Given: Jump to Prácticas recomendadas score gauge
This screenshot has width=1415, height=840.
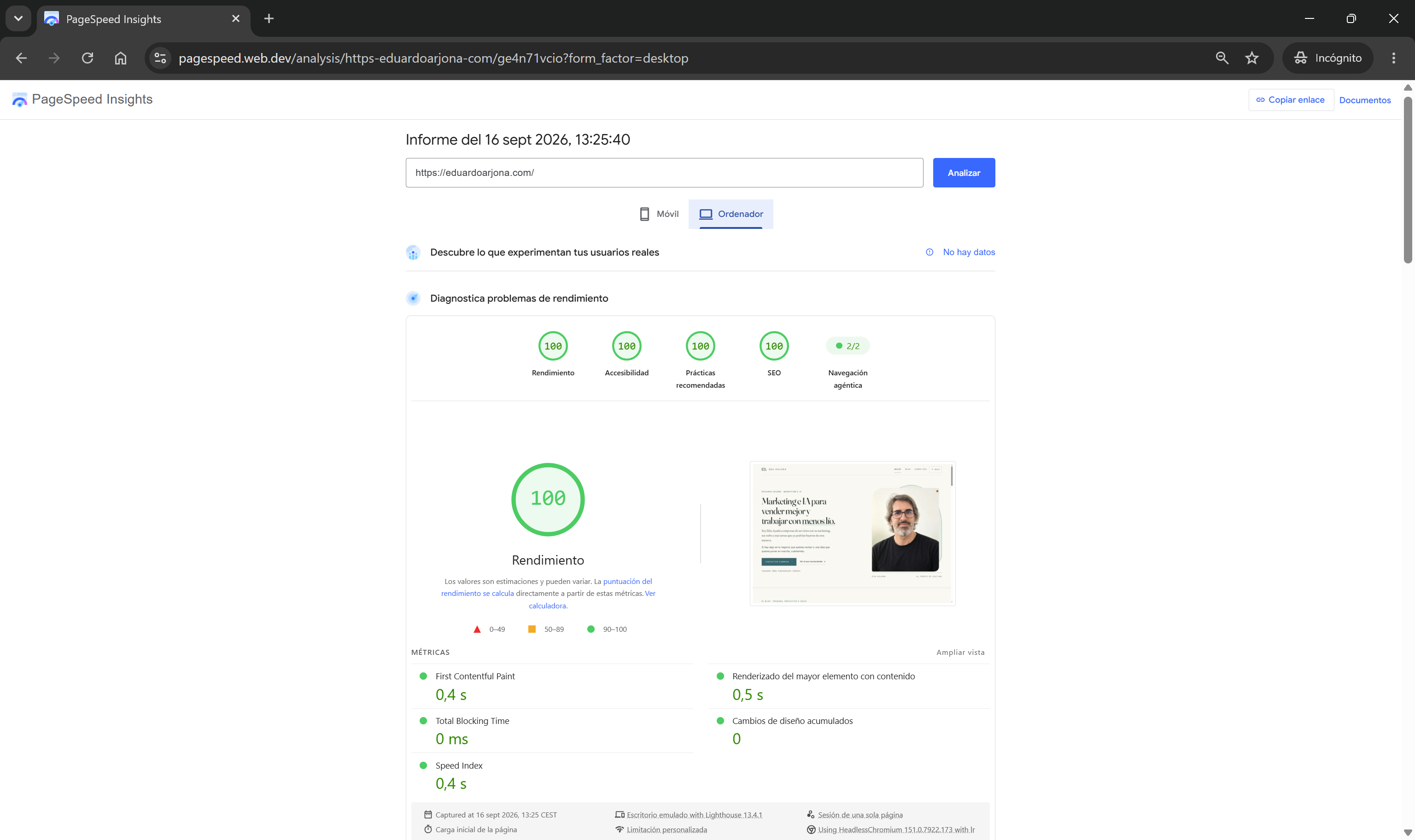Looking at the screenshot, I should [700, 346].
